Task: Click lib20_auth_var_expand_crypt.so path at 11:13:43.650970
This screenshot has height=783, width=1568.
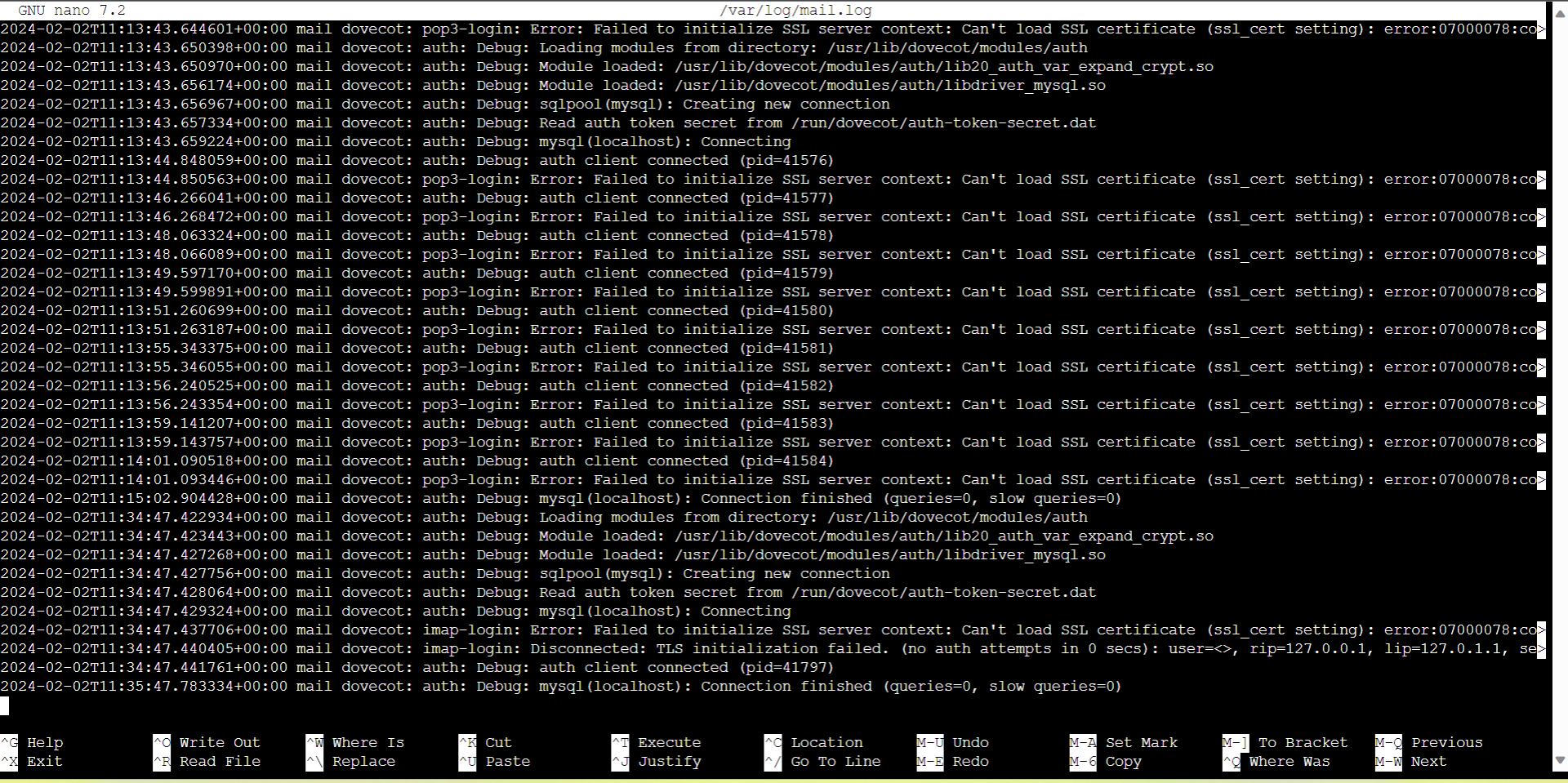Action: pos(944,67)
